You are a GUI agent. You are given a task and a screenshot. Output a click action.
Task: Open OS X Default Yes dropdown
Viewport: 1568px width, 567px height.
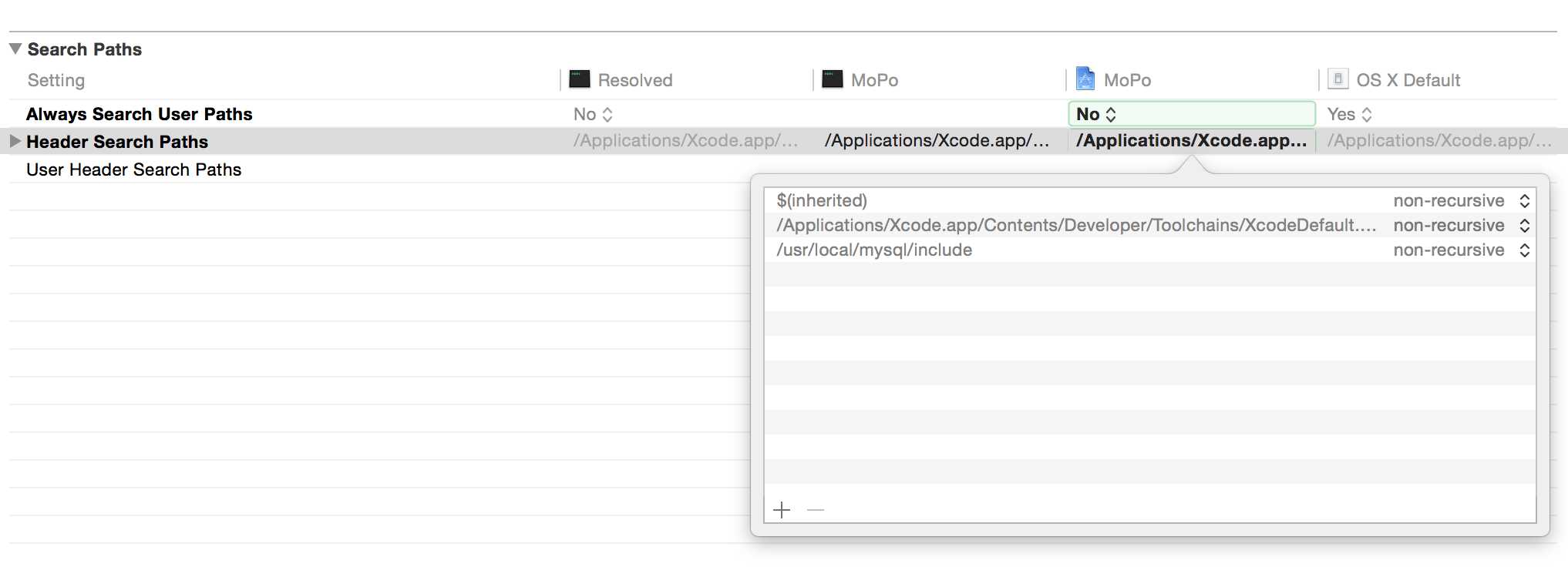tap(1350, 114)
